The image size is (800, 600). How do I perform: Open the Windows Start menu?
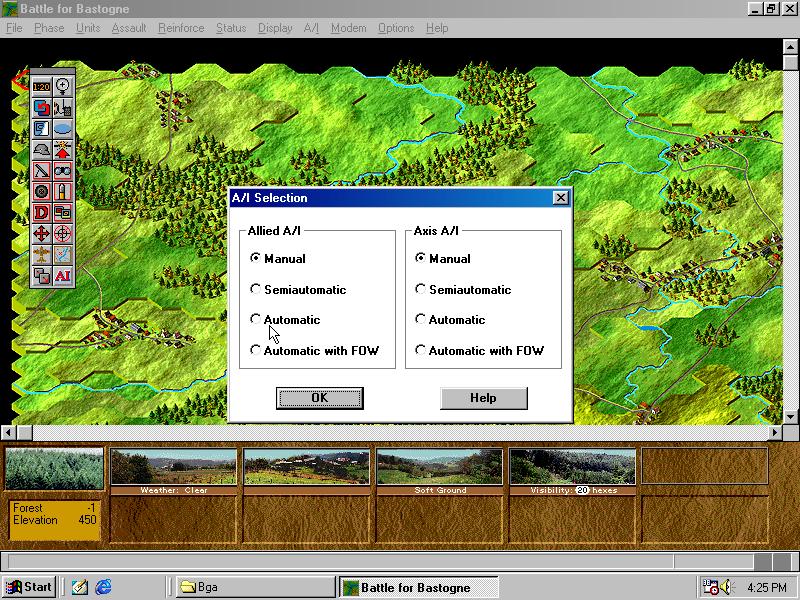point(30,587)
